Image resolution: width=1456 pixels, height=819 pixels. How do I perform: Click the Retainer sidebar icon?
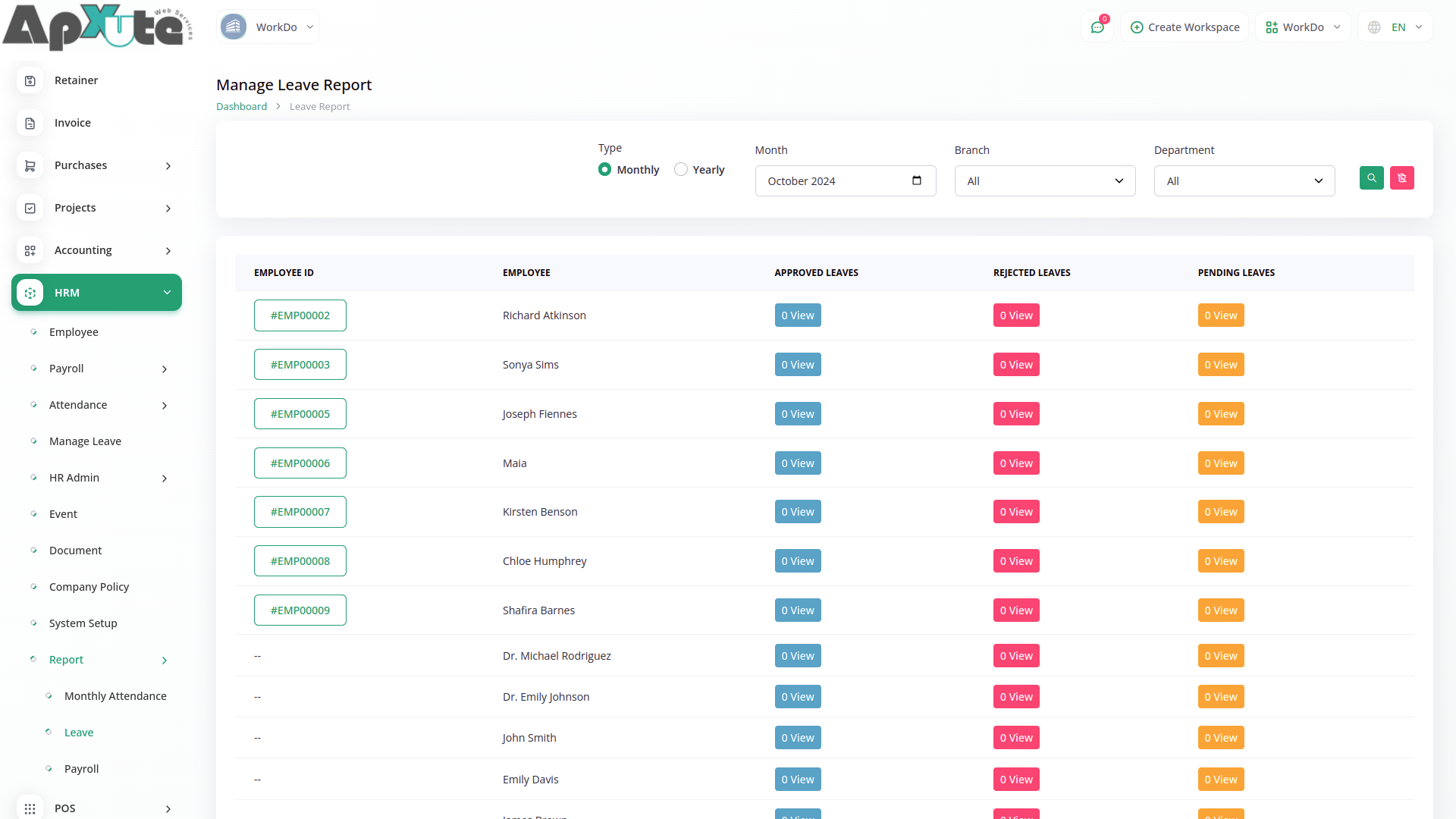click(x=30, y=80)
